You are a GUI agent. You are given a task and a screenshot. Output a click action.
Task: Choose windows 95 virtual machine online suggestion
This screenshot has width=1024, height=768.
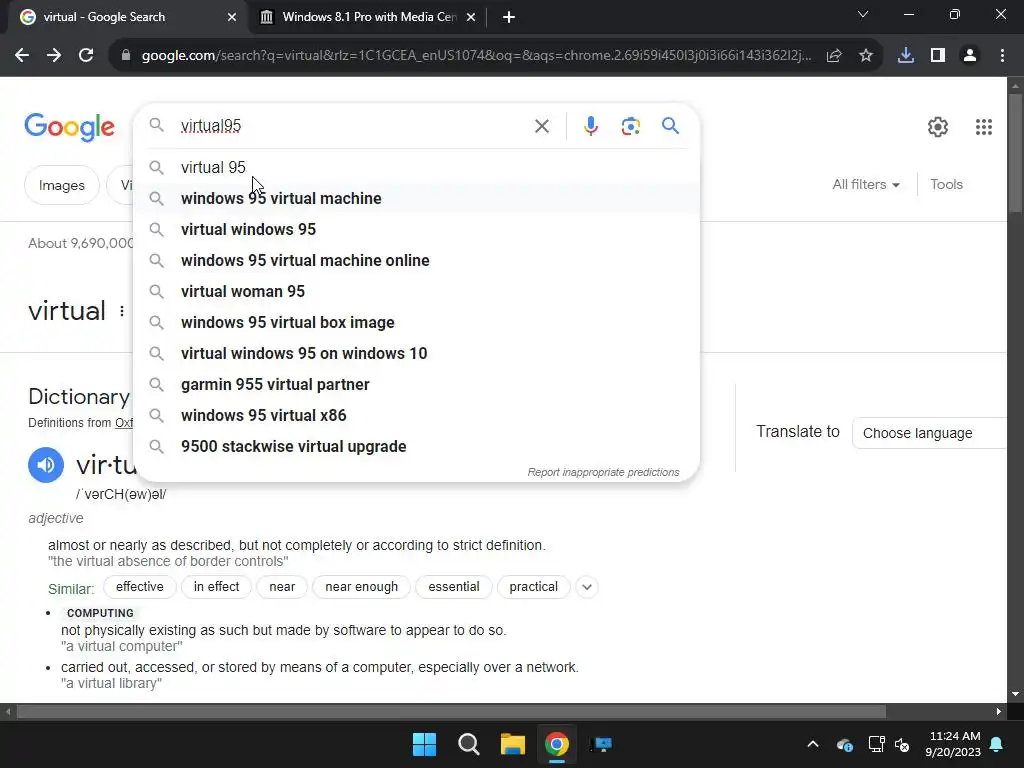pos(417,260)
